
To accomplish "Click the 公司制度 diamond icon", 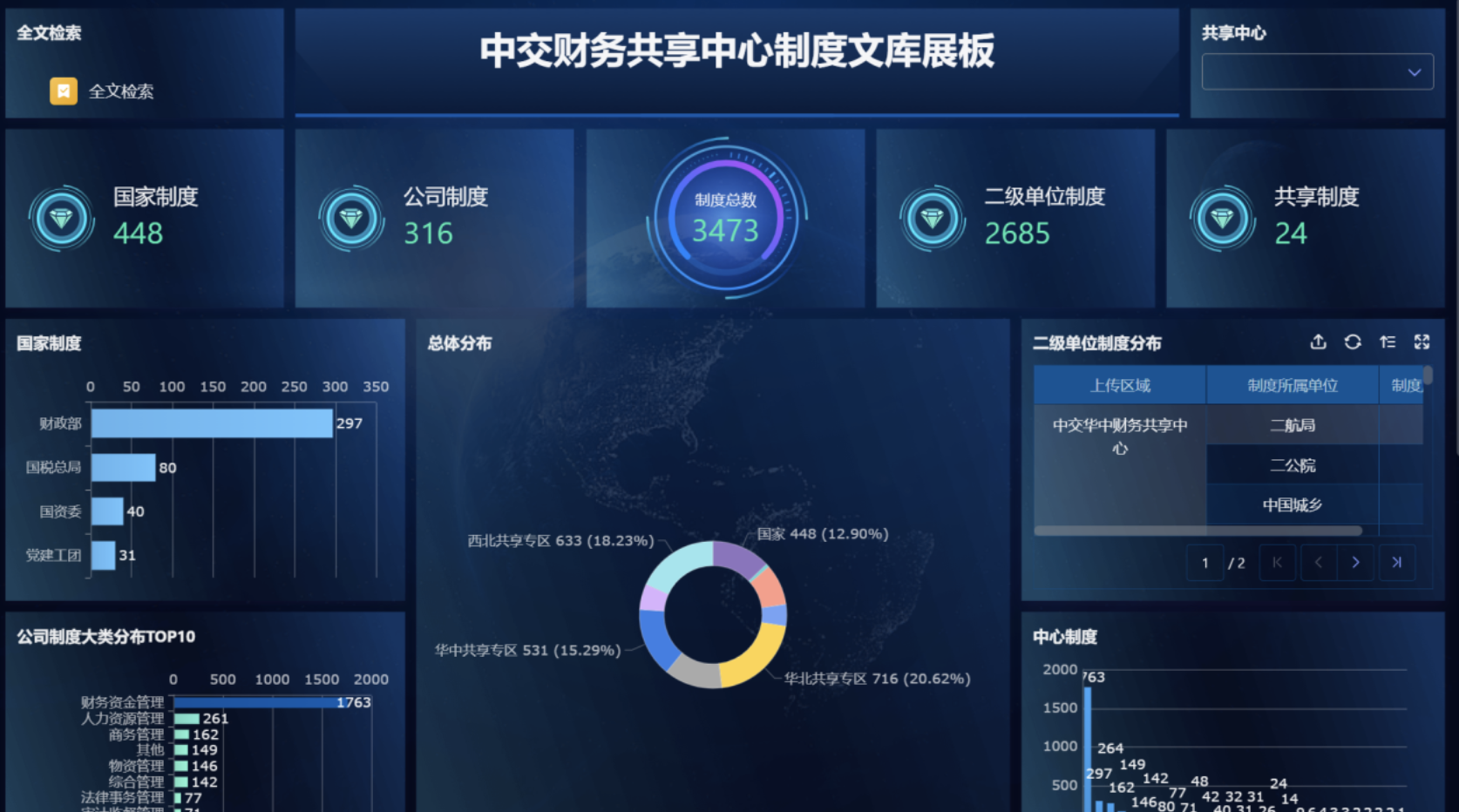I will coord(351,218).
